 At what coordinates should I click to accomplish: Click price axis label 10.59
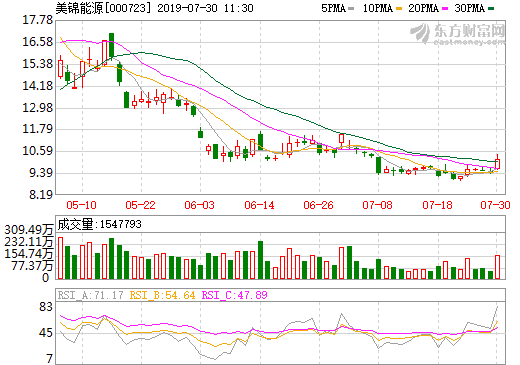38,151
